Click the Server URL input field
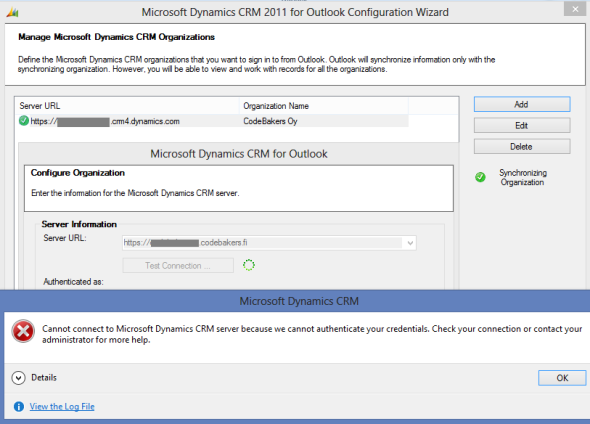 269,243
